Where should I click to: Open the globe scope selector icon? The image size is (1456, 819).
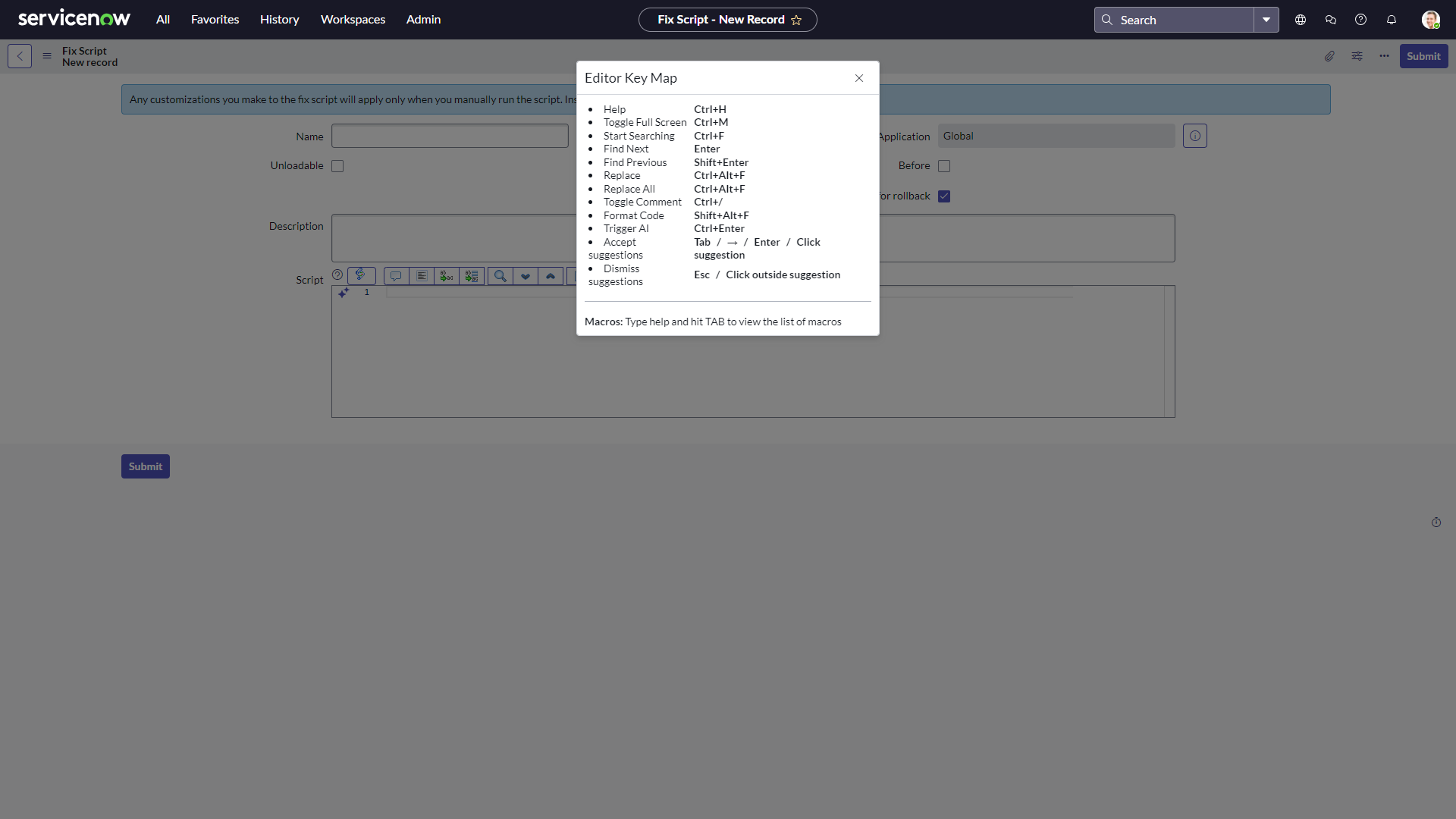(1301, 20)
